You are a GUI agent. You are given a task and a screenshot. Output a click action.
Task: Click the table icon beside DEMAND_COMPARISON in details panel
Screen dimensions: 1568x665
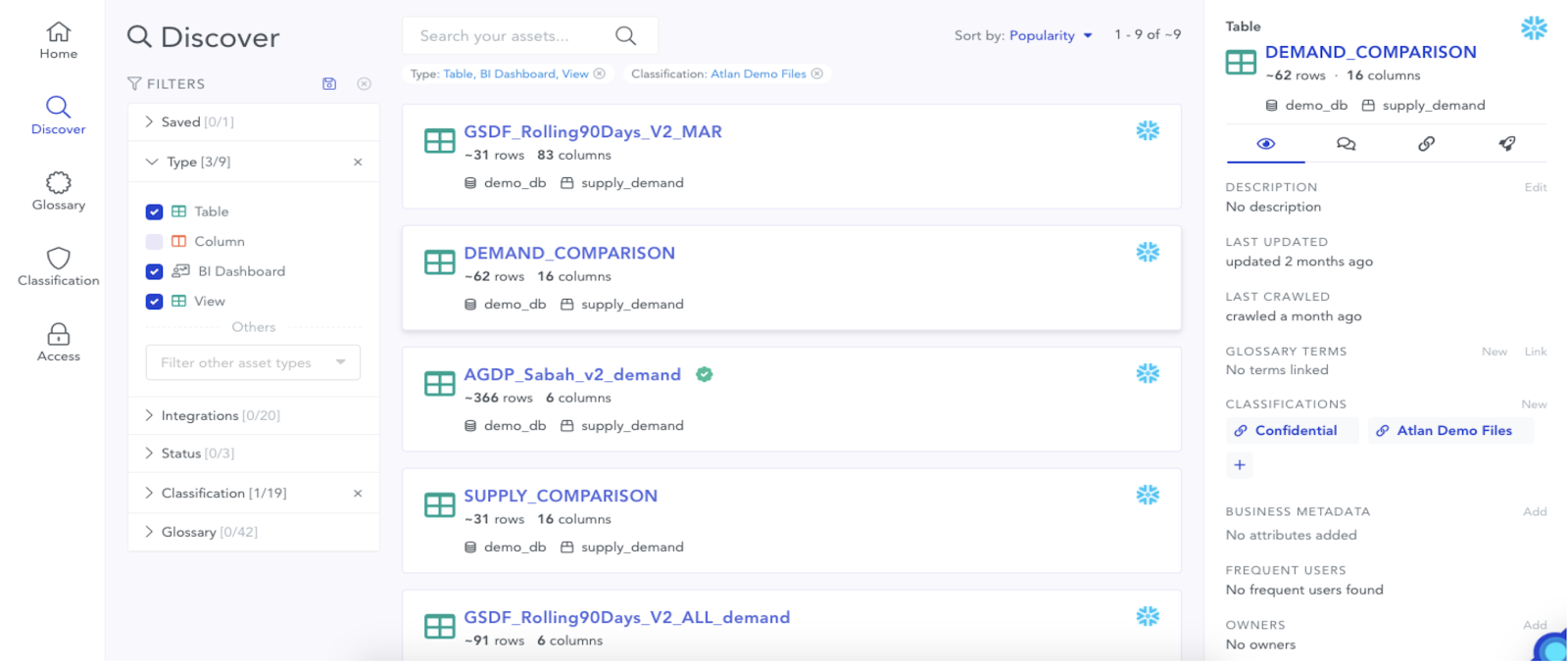tap(1241, 63)
